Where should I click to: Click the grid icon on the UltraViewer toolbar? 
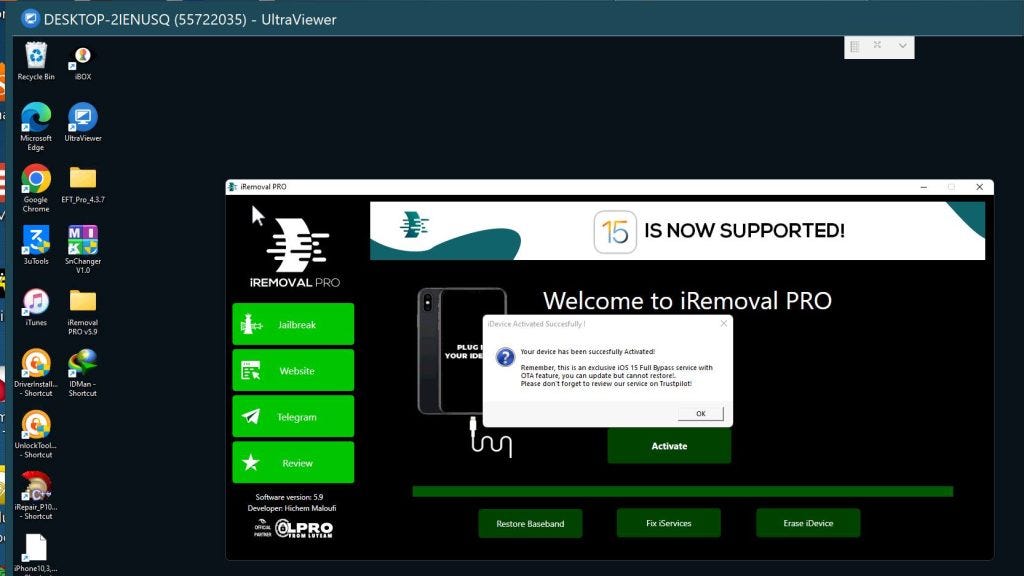(855, 46)
